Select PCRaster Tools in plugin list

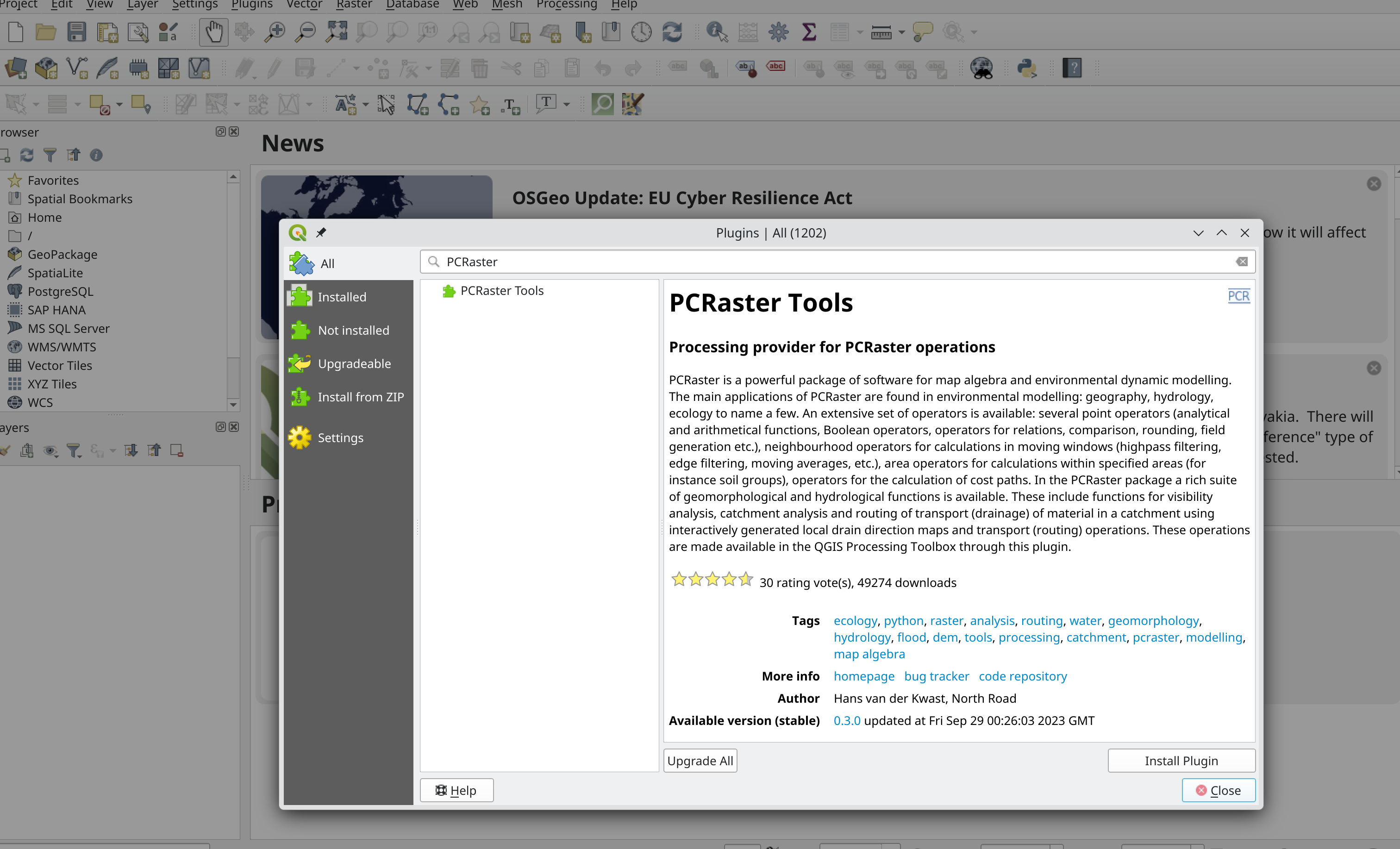(502, 290)
